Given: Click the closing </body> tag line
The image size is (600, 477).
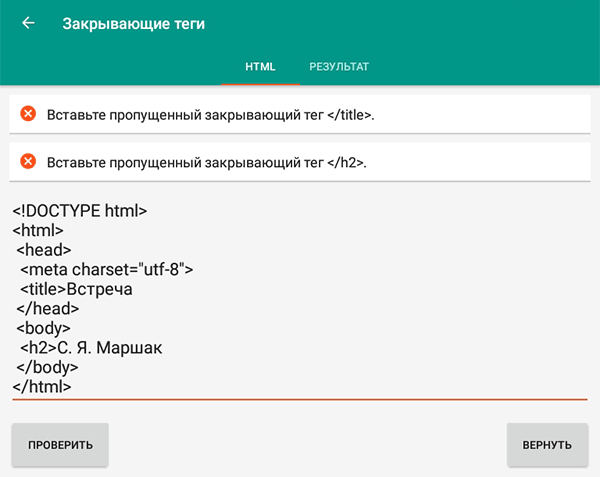Looking at the screenshot, I should (x=47, y=367).
